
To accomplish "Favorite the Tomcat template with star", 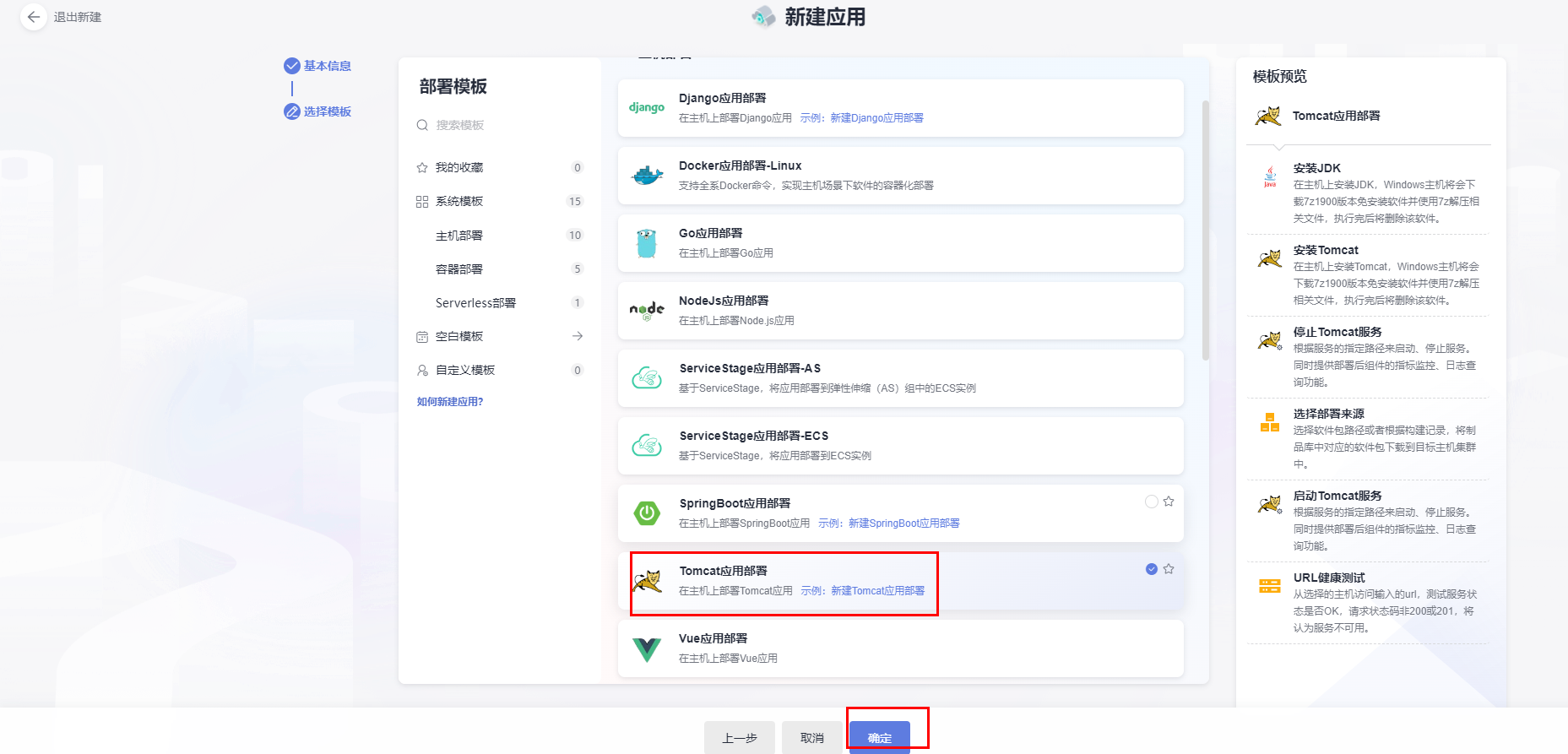I will (x=1169, y=569).
